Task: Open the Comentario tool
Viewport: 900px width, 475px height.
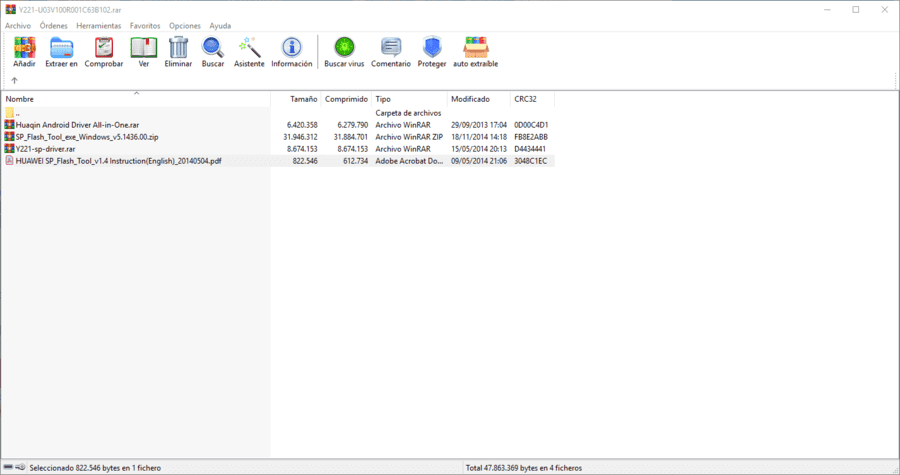Action: click(391, 52)
